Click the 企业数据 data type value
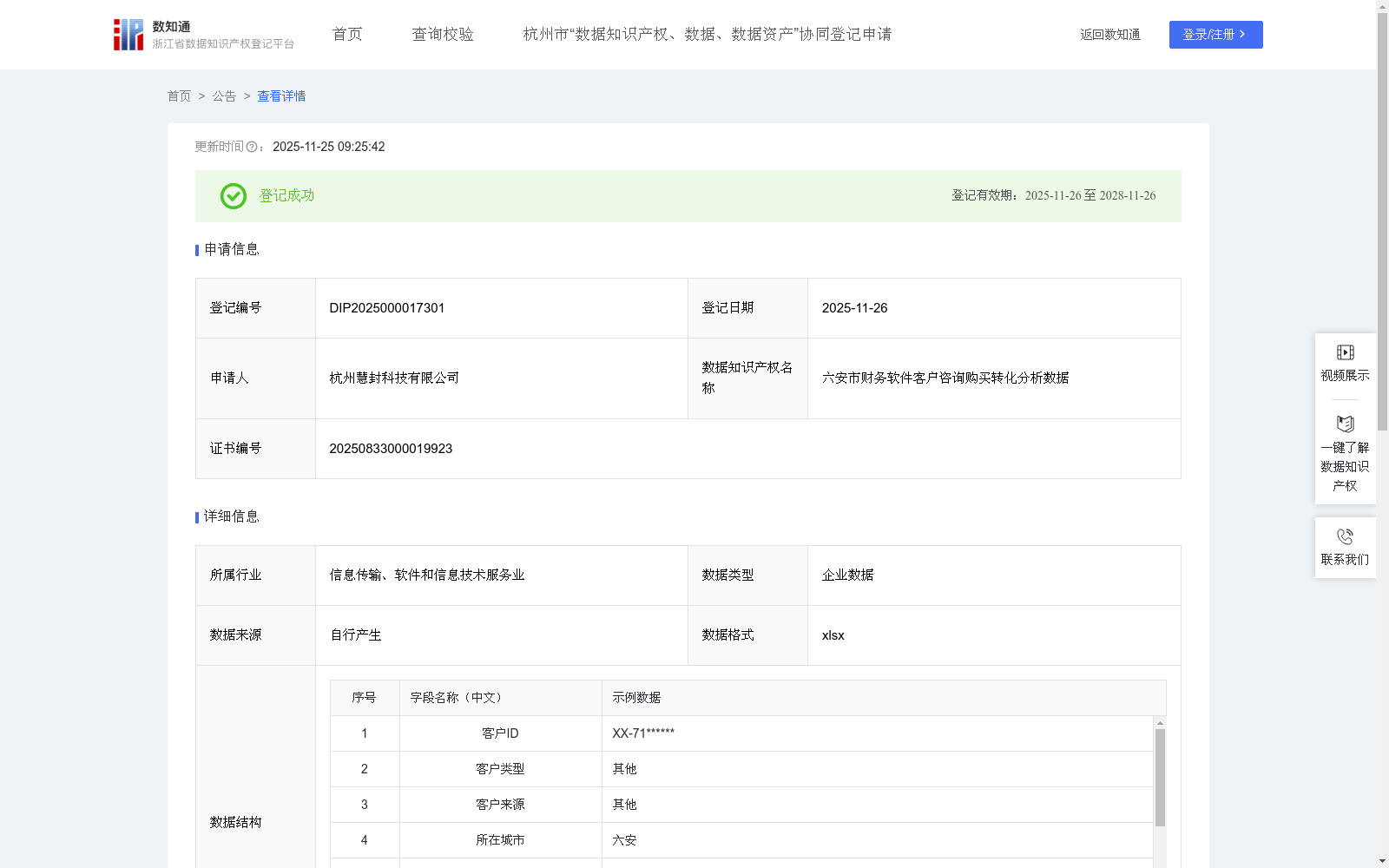This screenshot has height=868, width=1389. pos(848,575)
